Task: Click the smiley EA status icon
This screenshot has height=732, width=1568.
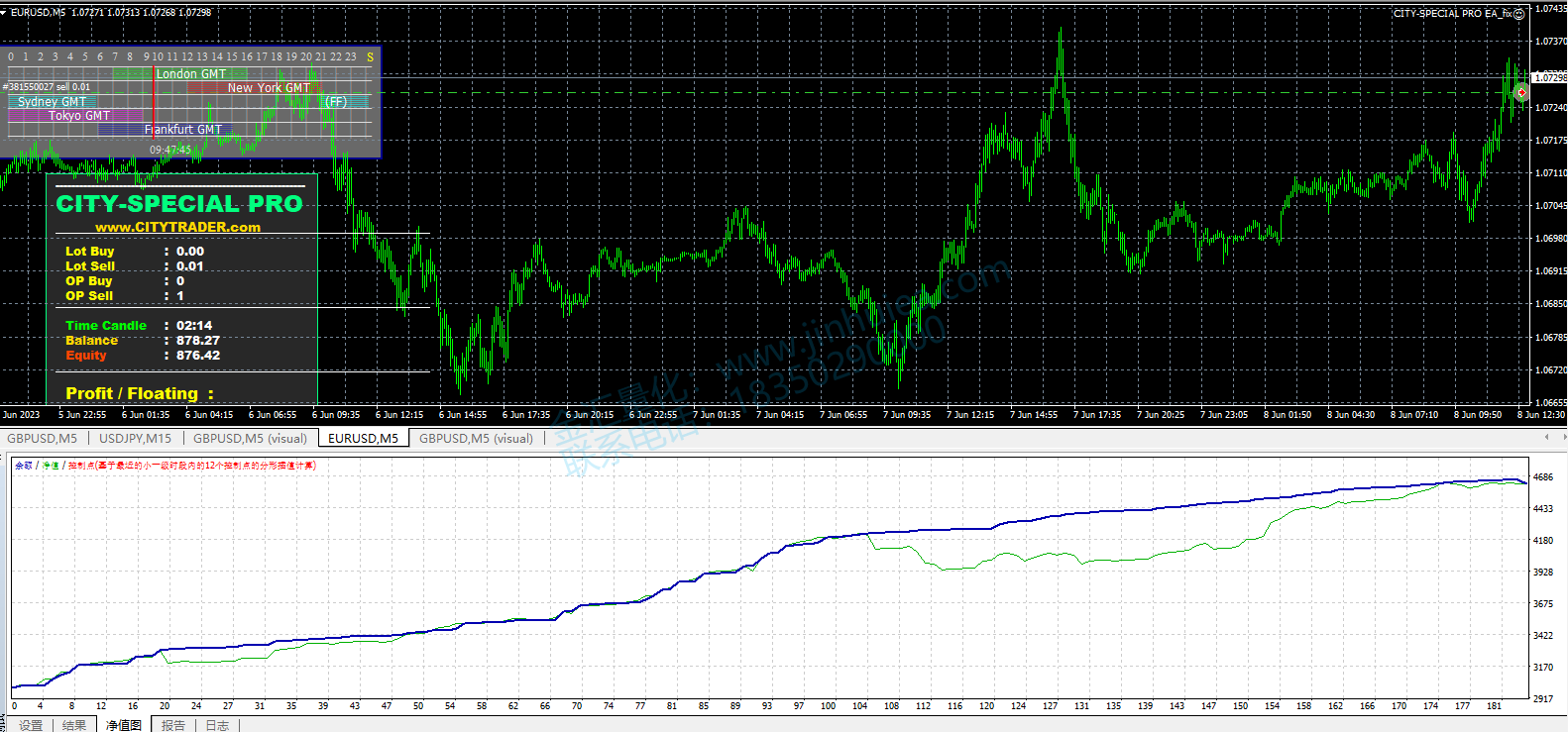Action: (1518, 14)
